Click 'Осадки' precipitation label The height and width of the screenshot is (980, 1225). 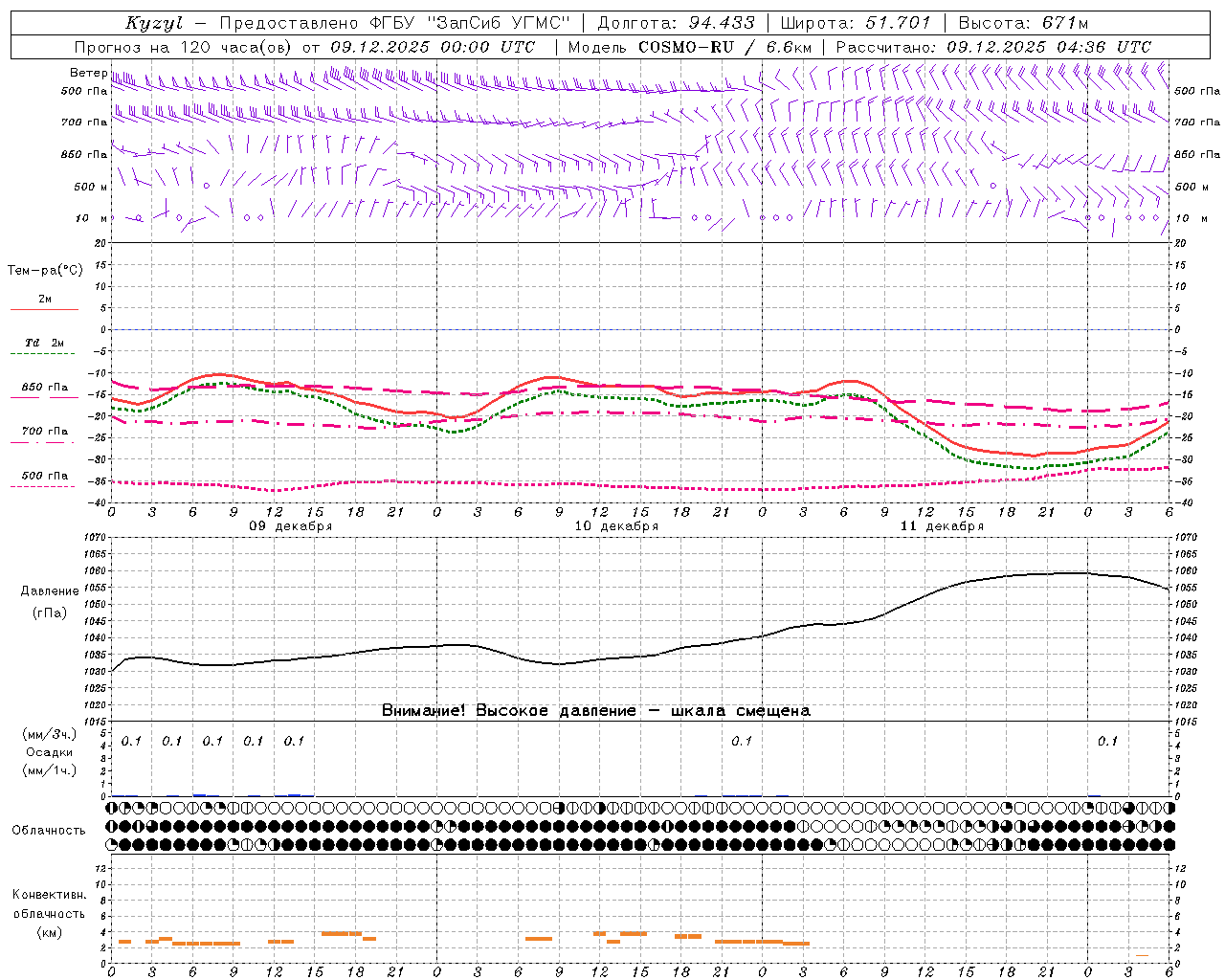(50, 752)
